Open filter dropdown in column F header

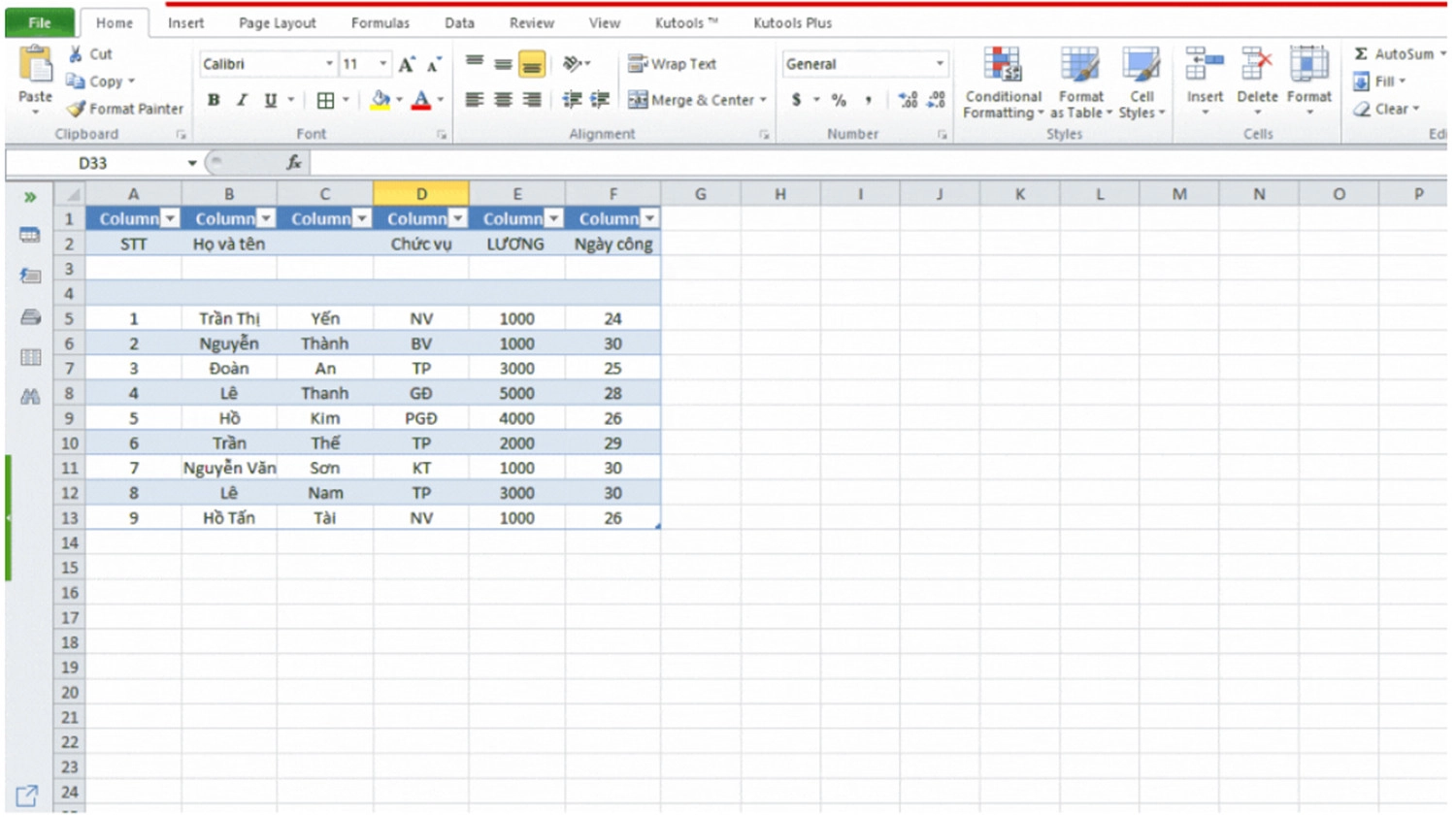pos(649,219)
